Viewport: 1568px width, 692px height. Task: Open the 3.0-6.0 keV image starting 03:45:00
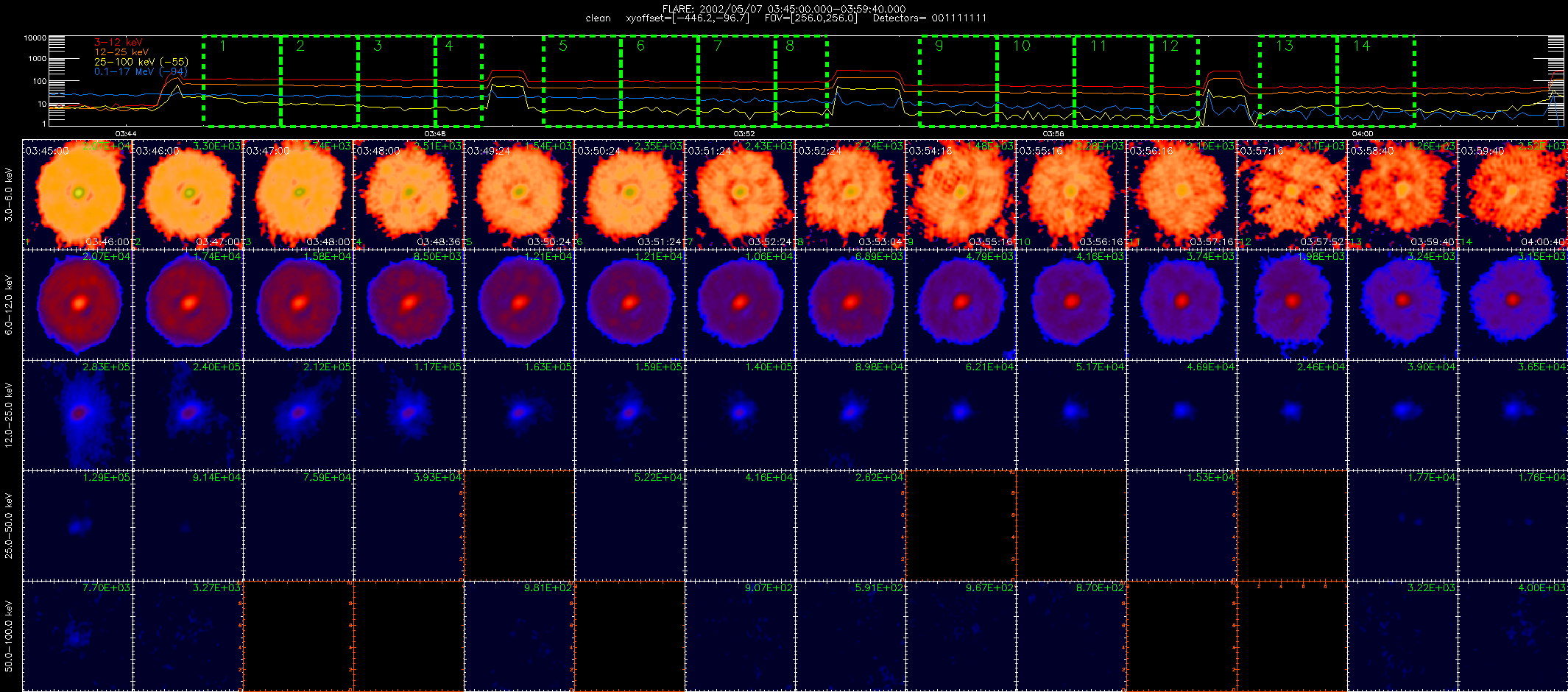click(x=77, y=194)
